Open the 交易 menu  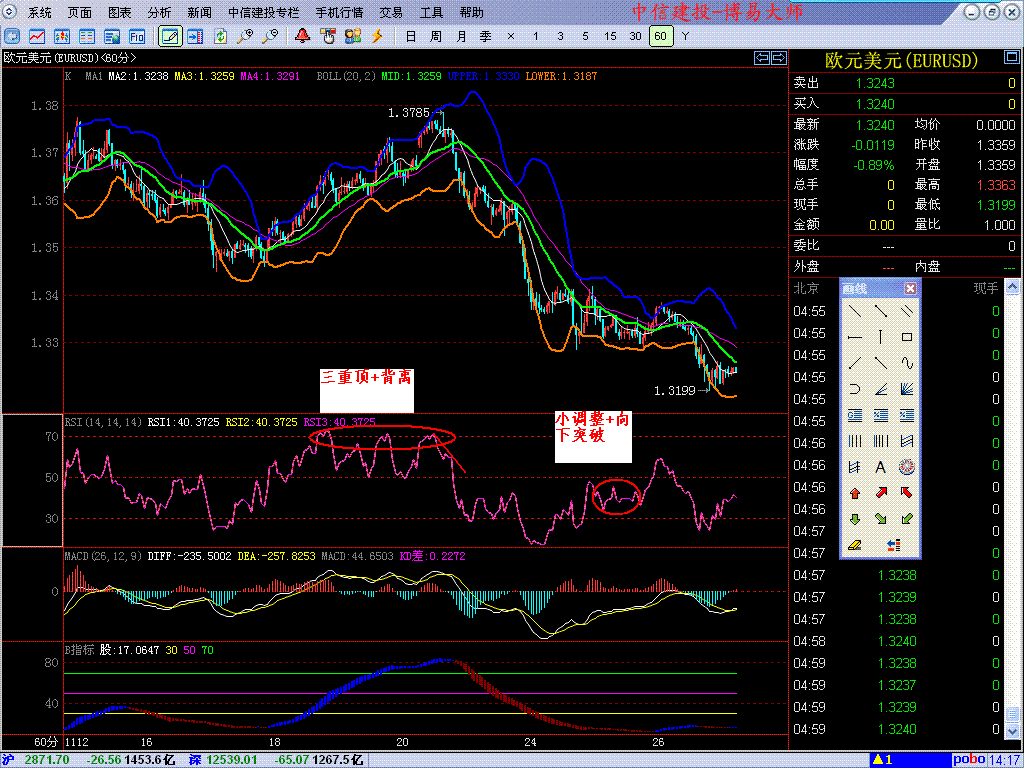tap(391, 12)
